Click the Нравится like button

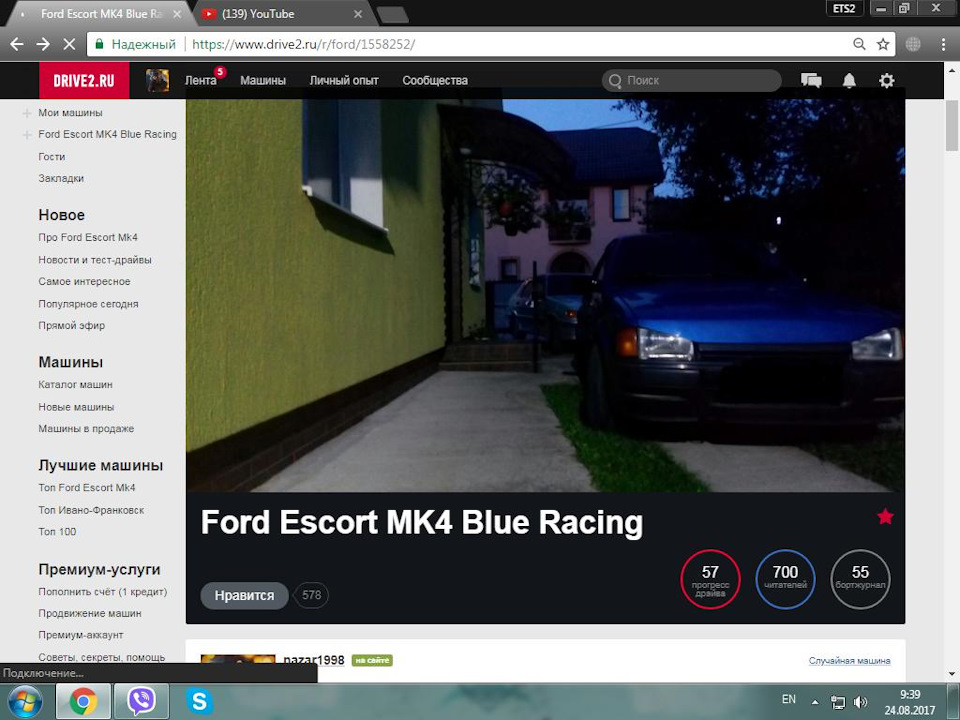(244, 595)
